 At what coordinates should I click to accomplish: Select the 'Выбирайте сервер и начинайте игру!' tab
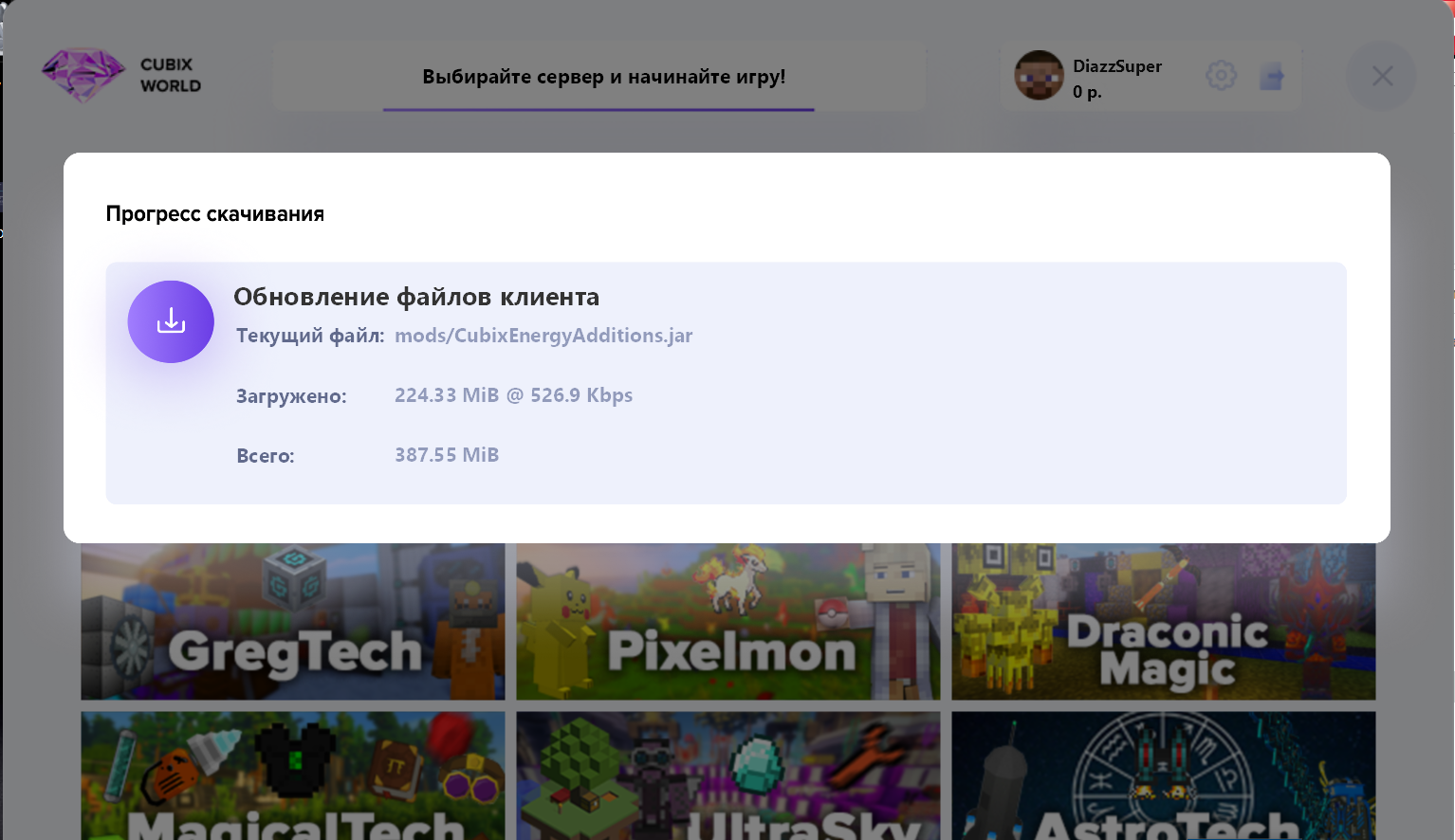click(603, 77)
